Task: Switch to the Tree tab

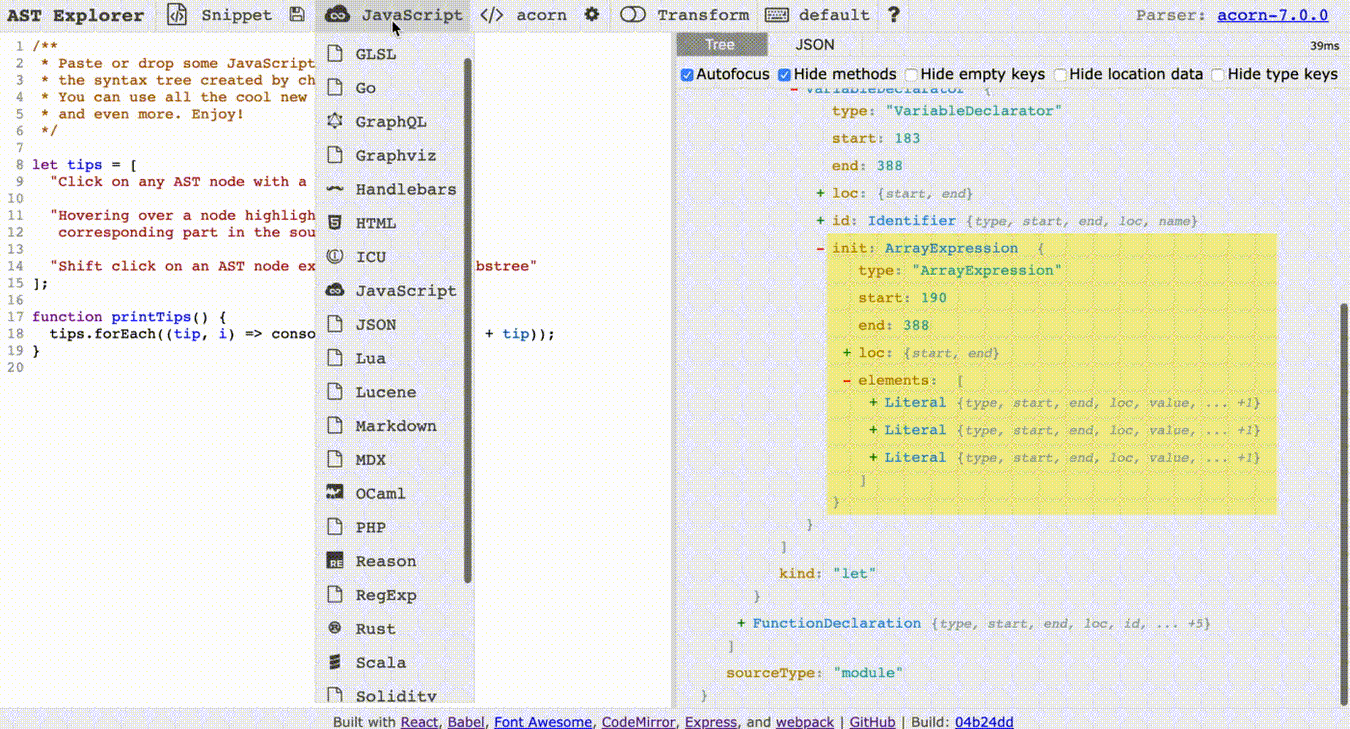Action: (x=722, y=44)
